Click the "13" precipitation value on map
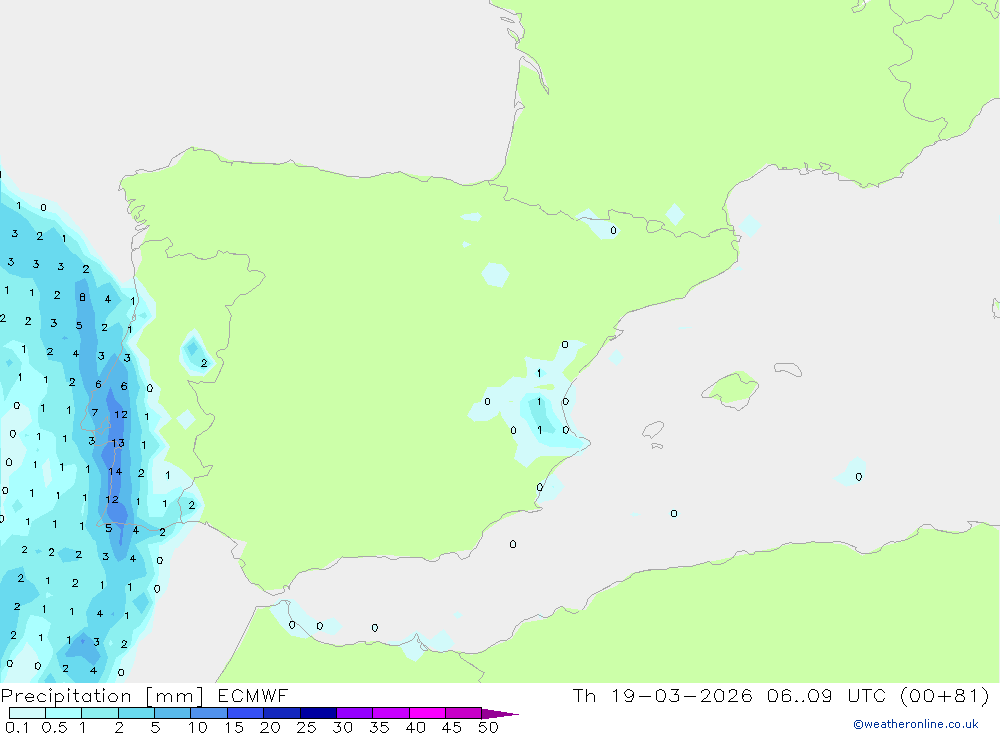The width and height of the screenshot is (1000, 733). (x=118, y=443)
